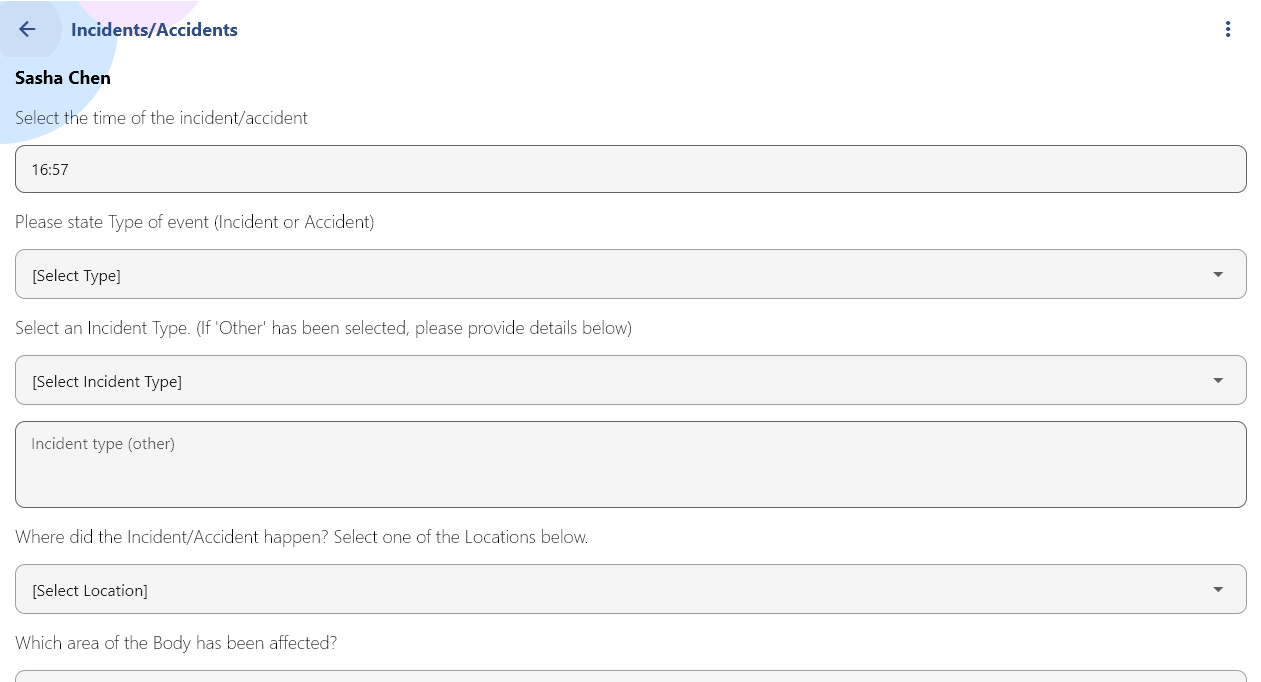Click the 16:57 time value text
Screen dimensions: 1261x682
pyautogui.click(x=50, y=170)
